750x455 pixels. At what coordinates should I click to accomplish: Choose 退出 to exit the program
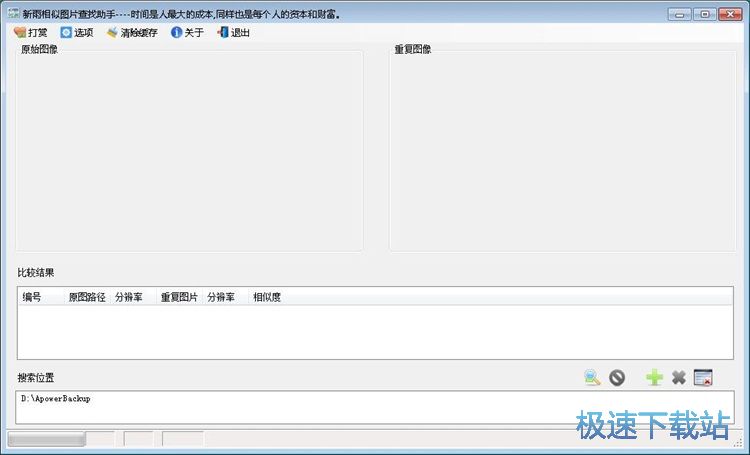[x=233, y=33]
